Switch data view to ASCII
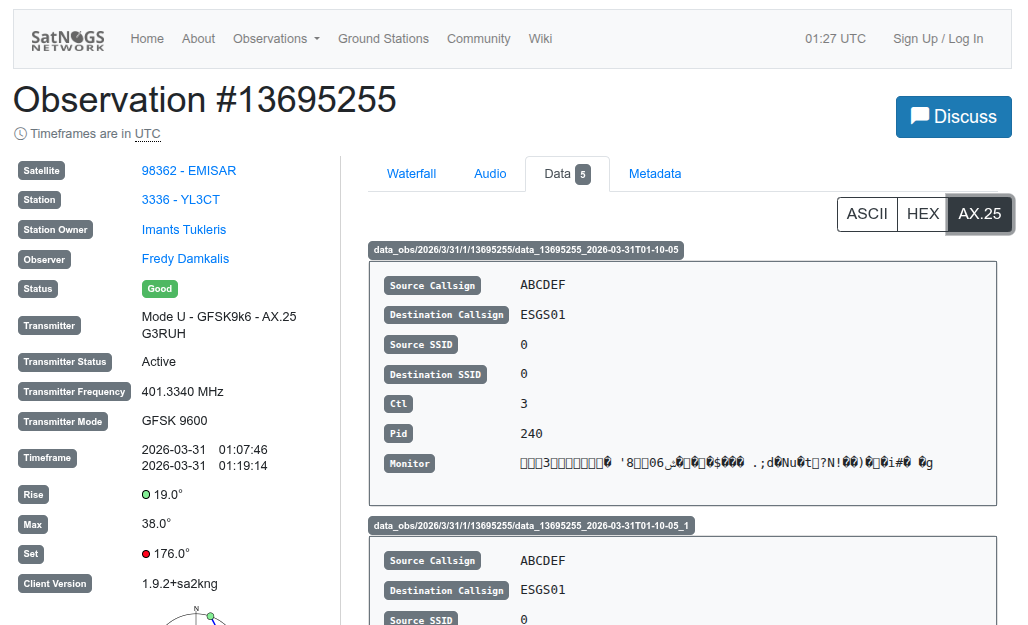Image resolution: width=1028 pixels, height=625 pixels. tap(866, 214)
